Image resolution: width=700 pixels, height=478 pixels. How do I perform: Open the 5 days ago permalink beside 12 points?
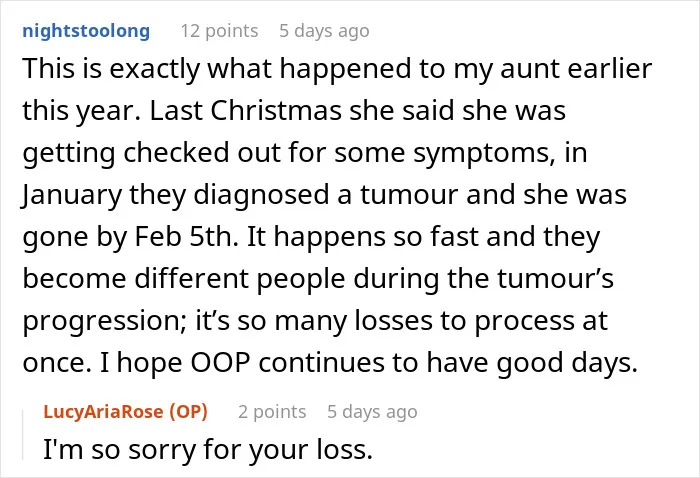click(324, 31)
